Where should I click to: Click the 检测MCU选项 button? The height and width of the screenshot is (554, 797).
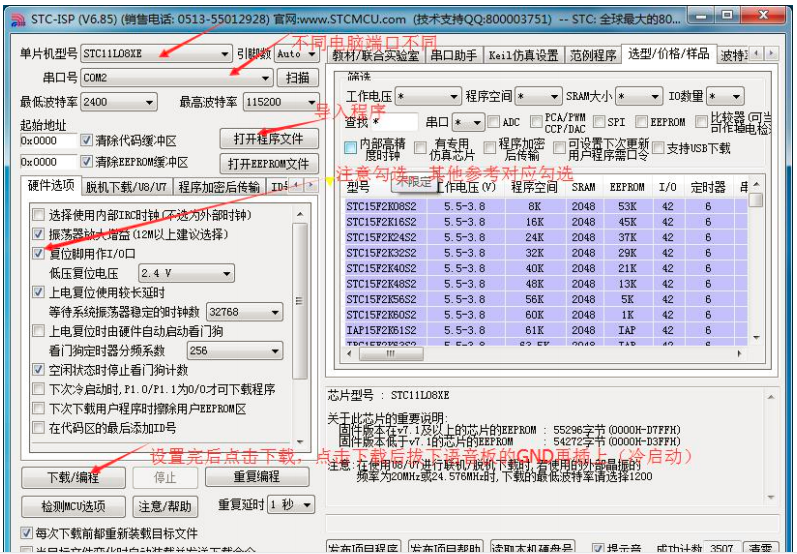73,506
